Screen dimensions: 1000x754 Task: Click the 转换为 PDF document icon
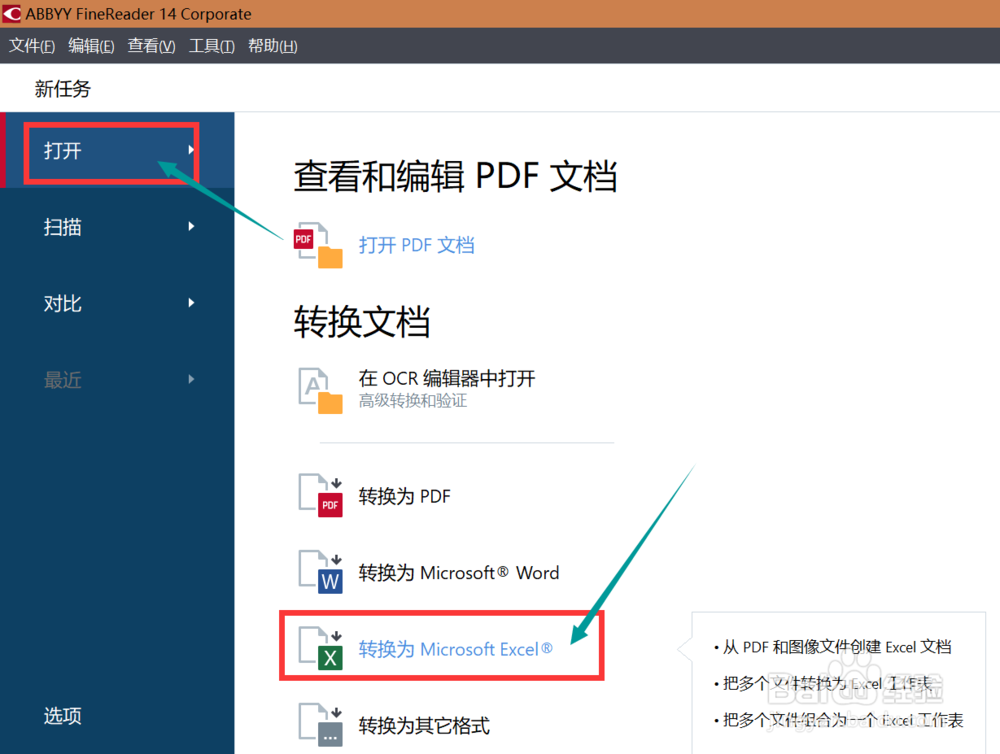(320, 494)
